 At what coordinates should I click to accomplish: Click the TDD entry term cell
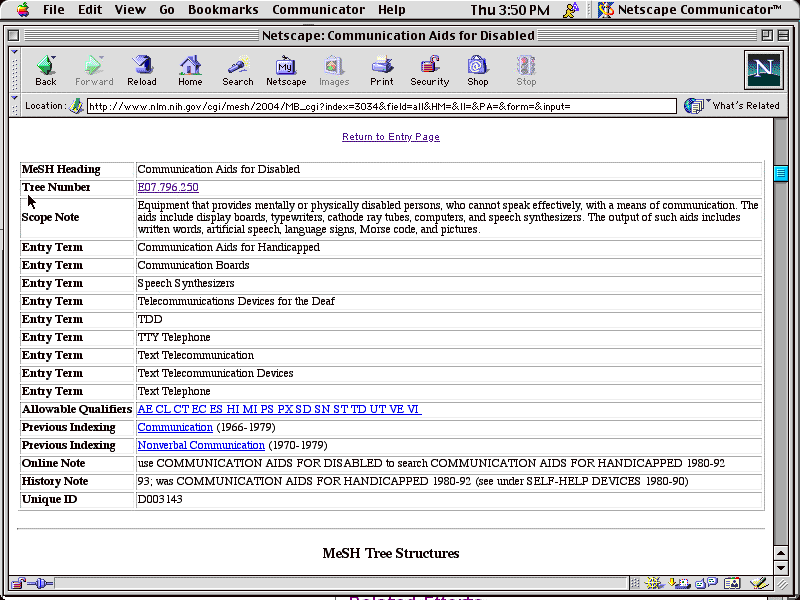[x=449, y=319]
